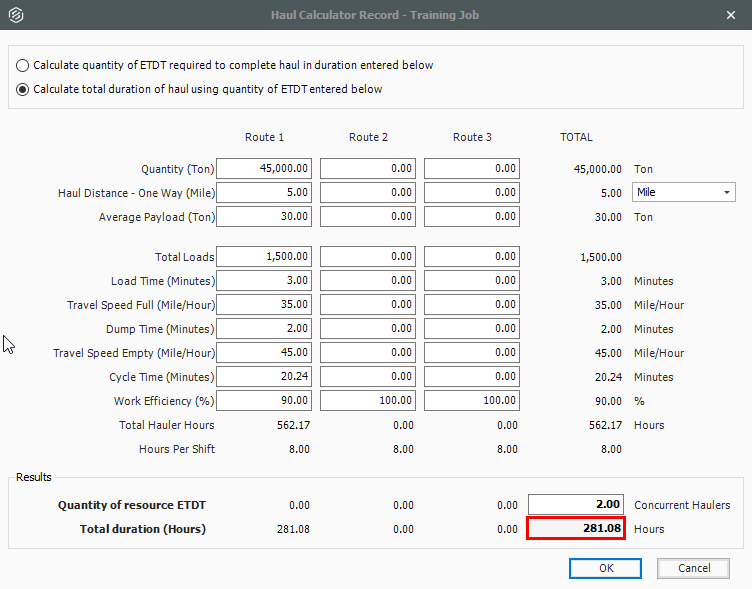Edit Route 1 Travel Speed Empty field
This screenshot has height=589, width=752.
(265, 353)
